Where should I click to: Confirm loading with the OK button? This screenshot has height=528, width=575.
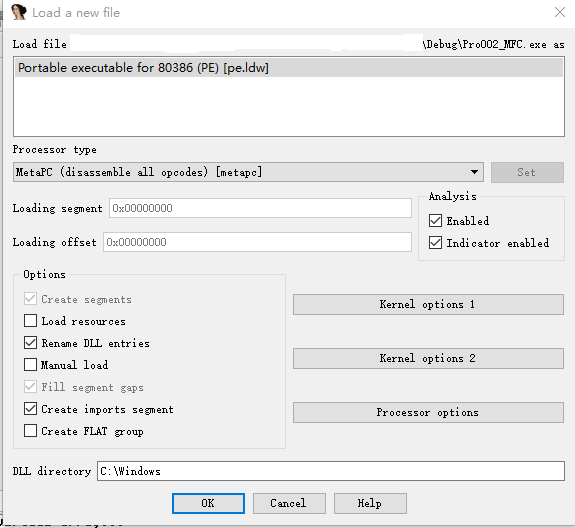coord(208,503)
